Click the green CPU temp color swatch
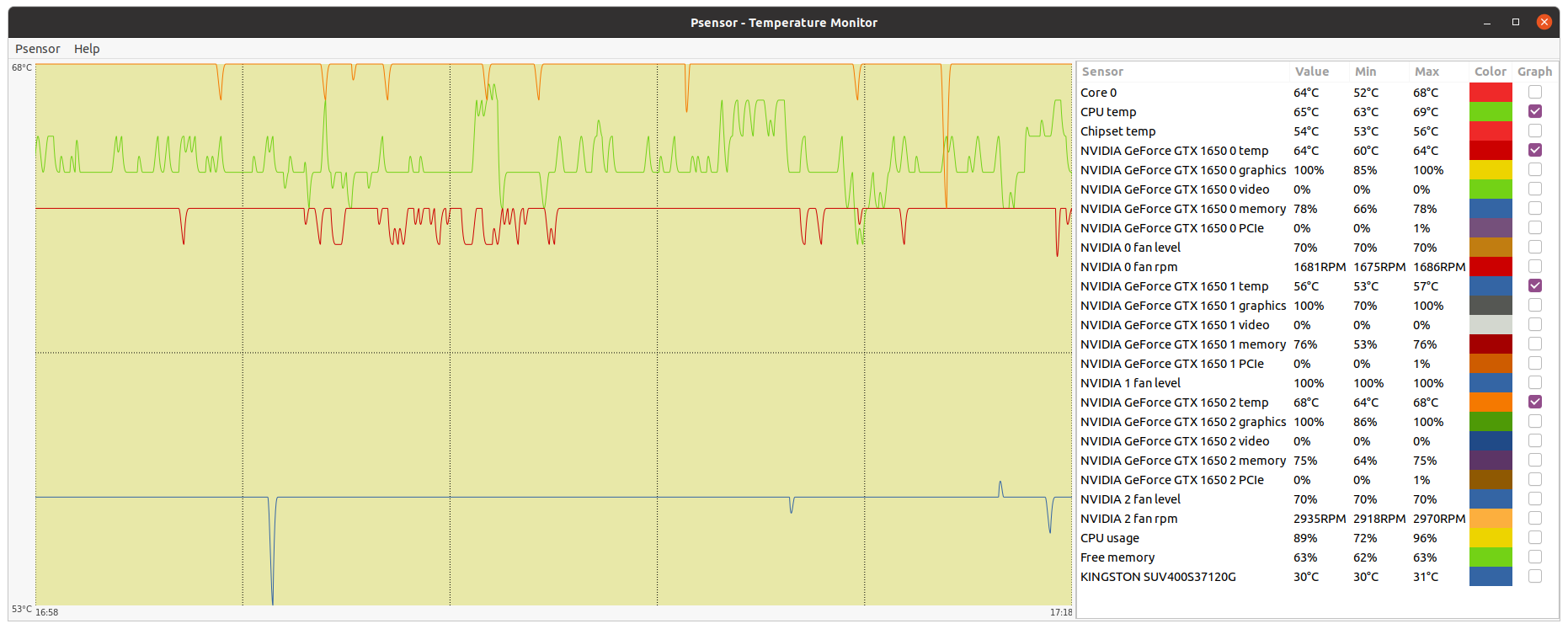This screenshot has width=1568, height=629. point(1490,111)
